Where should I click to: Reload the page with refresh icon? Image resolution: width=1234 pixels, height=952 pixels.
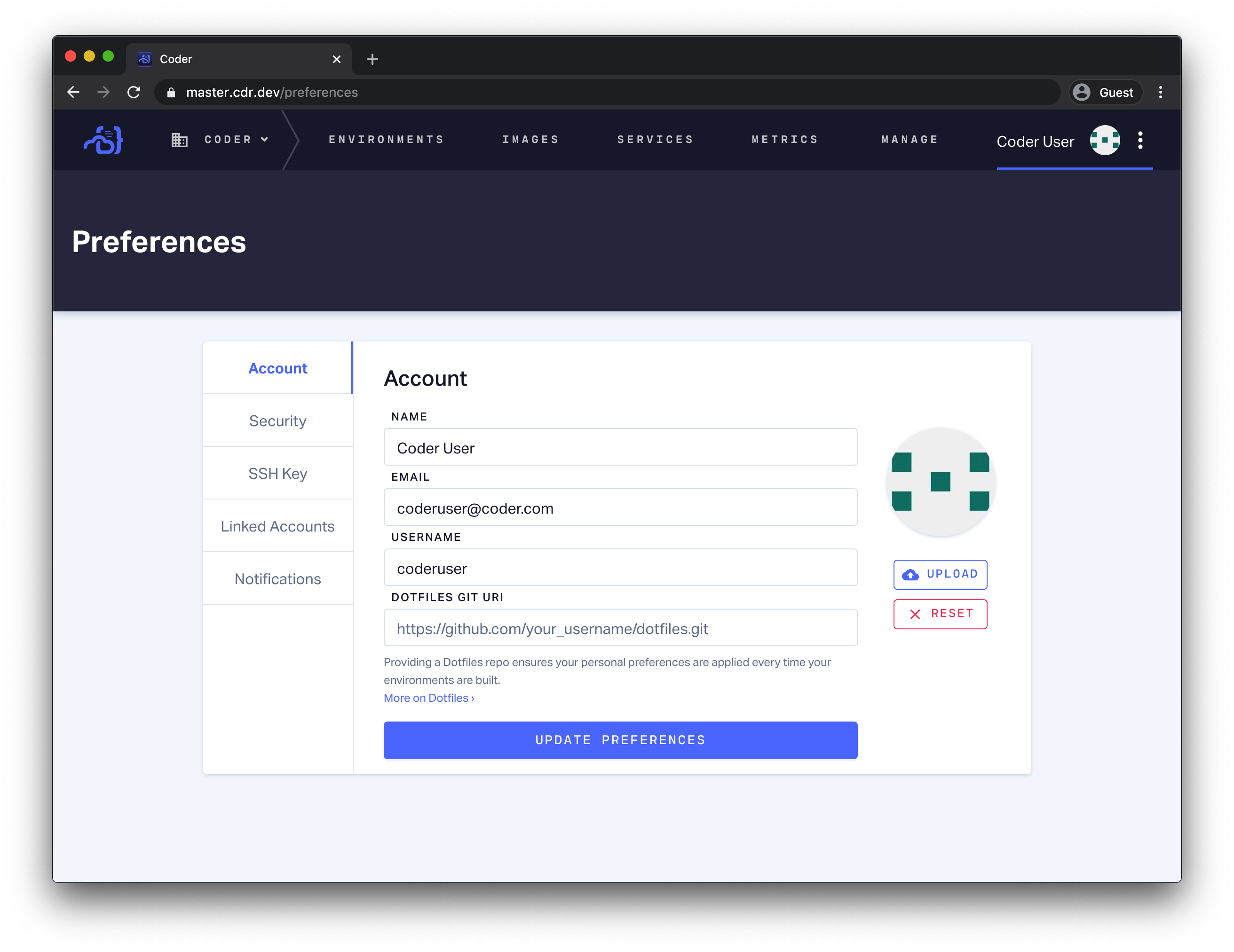(x=134, y=92)
